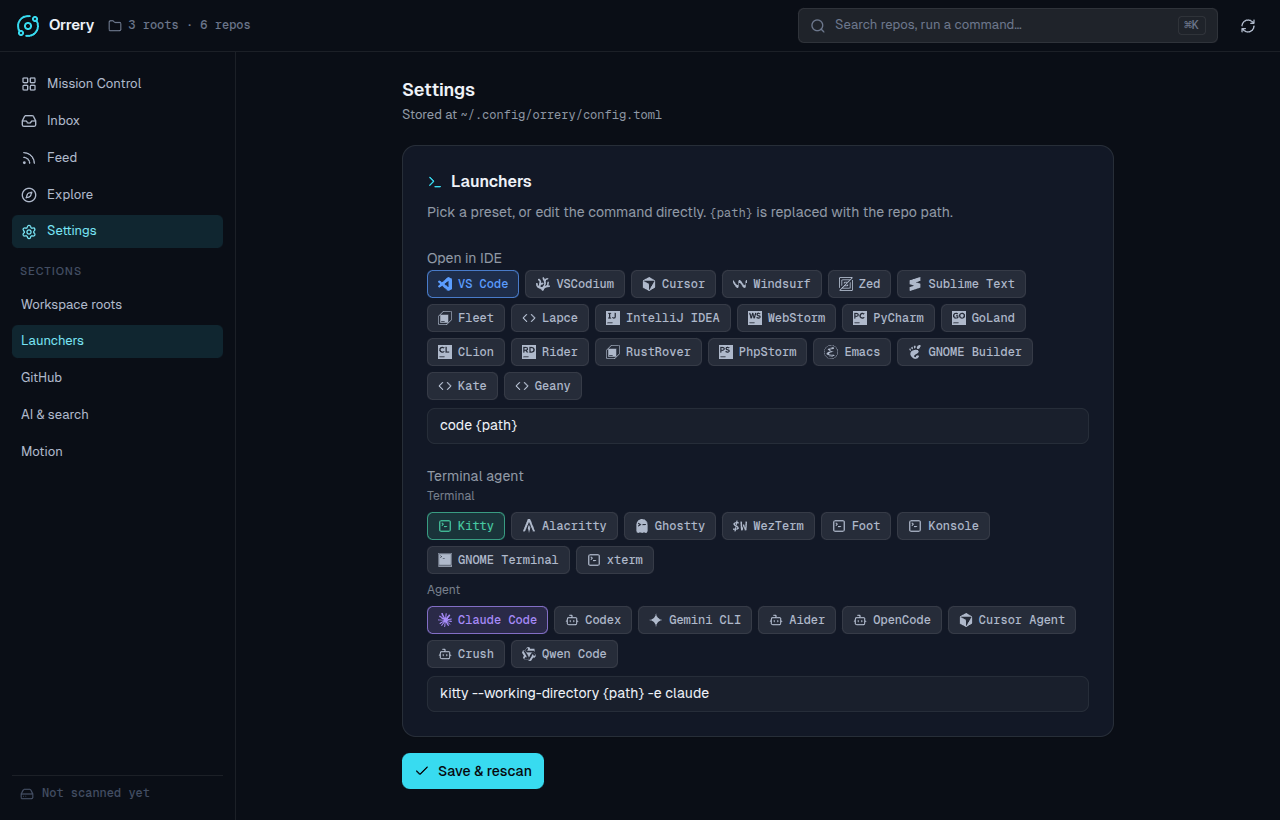Open the Motion section
The width and height of the screenshot is (1280, 820).
(117, 452)
